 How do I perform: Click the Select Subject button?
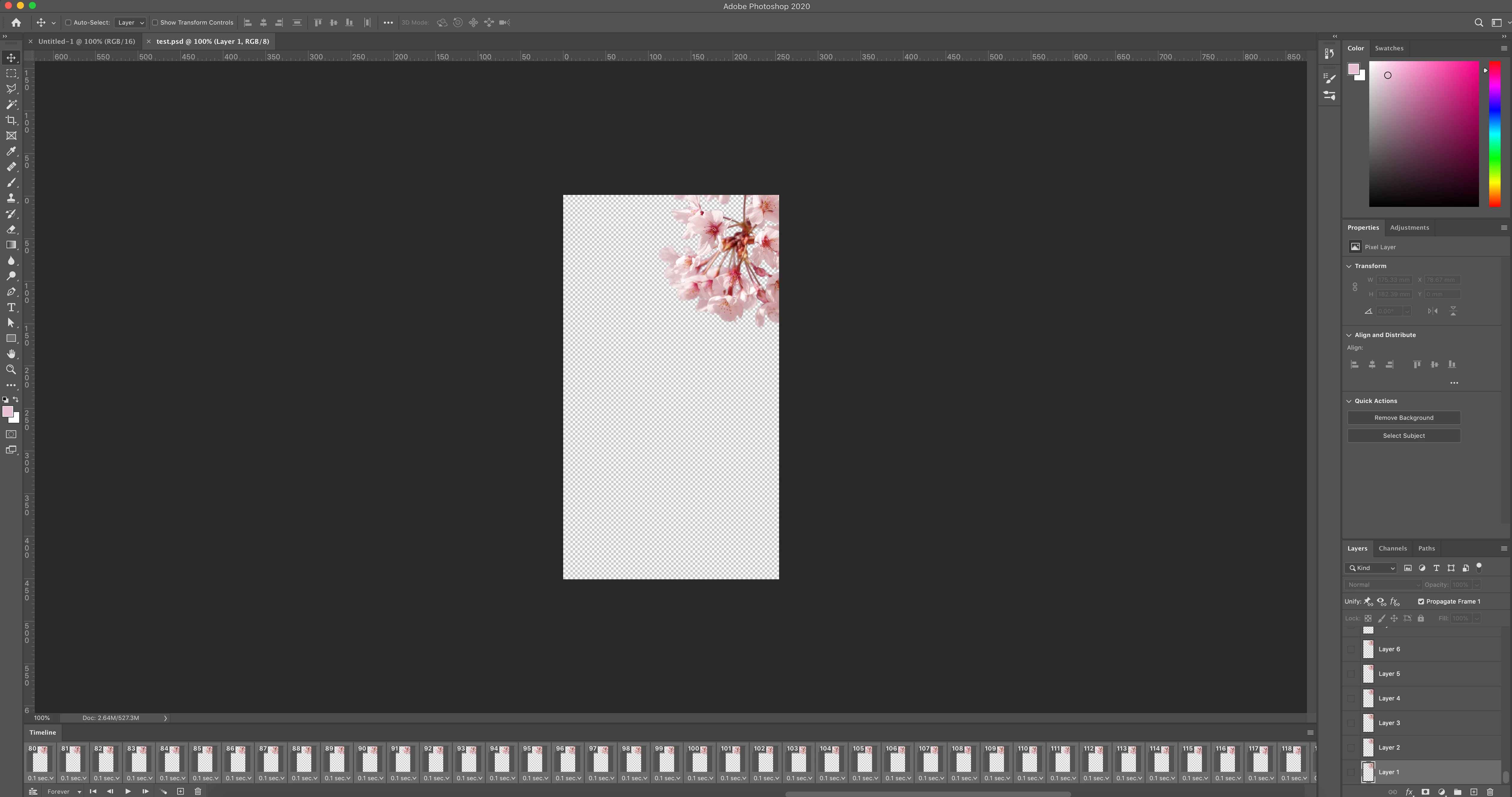[1403, 435]
